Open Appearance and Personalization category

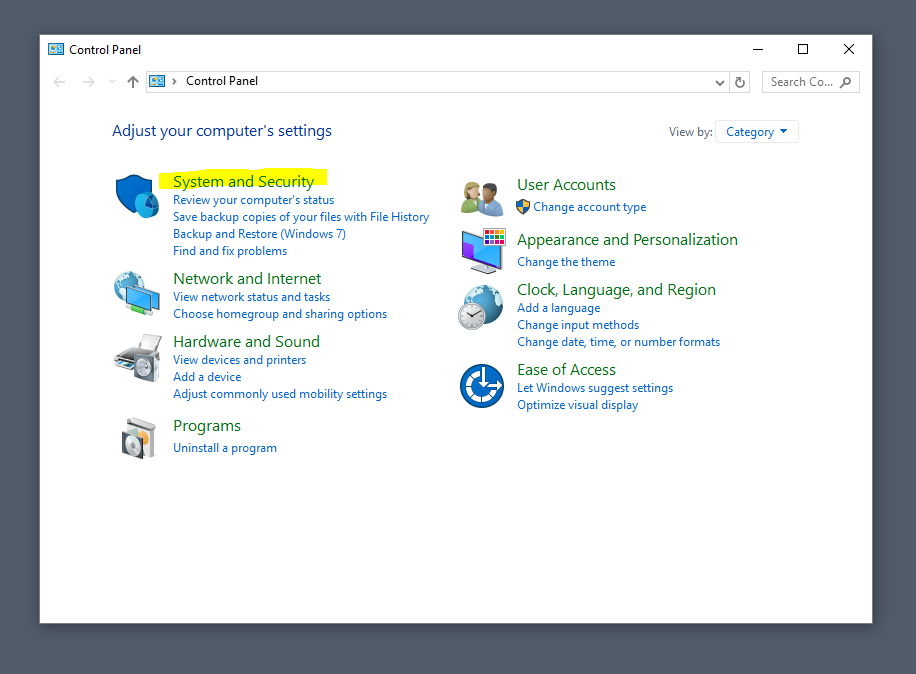coord(627,240)
